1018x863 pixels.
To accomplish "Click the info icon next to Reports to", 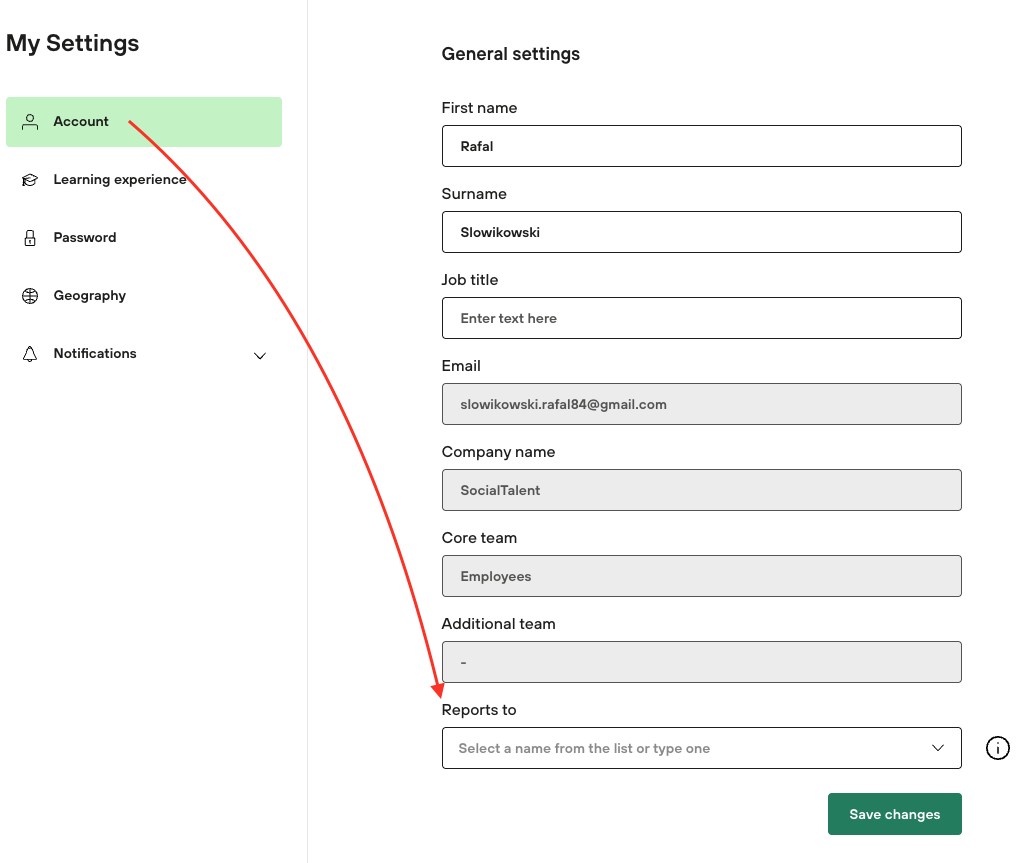I will click(x=997, y=748).
